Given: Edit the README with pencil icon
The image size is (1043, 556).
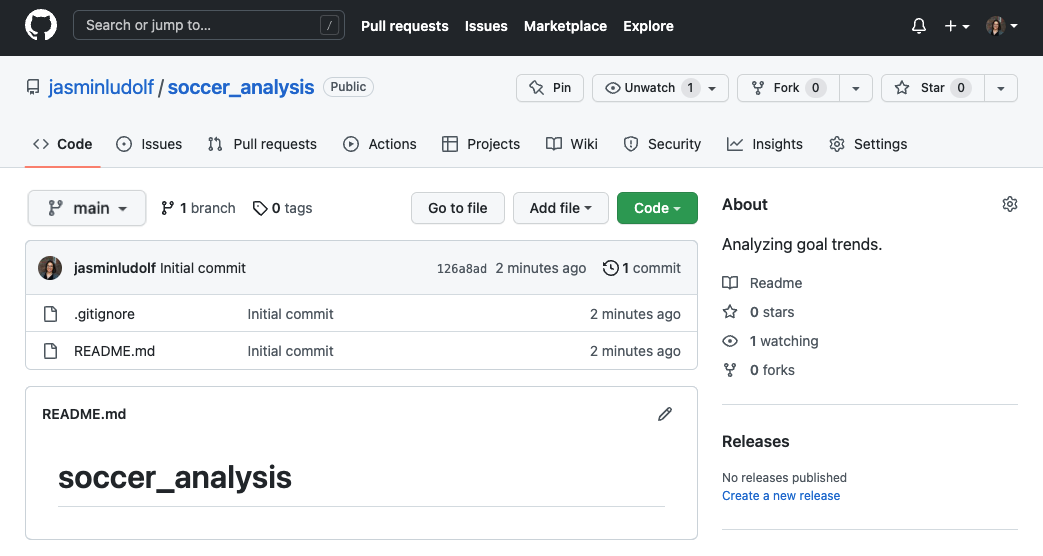Looking at the screenshot, I should pyautogui.click(x=665, y=414).
